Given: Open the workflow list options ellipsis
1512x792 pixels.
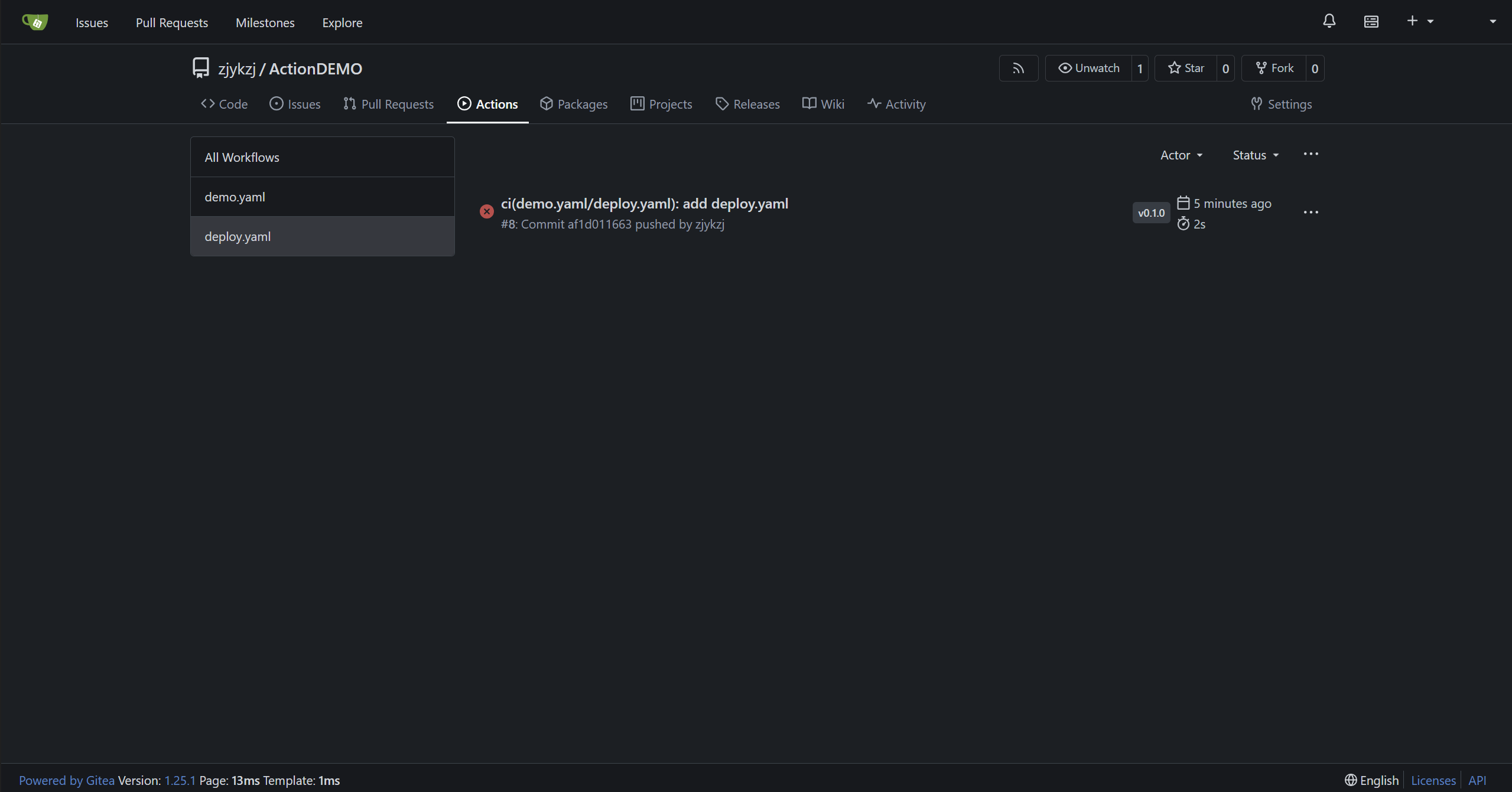Looking at the screenshot, I should (1311, 154).
